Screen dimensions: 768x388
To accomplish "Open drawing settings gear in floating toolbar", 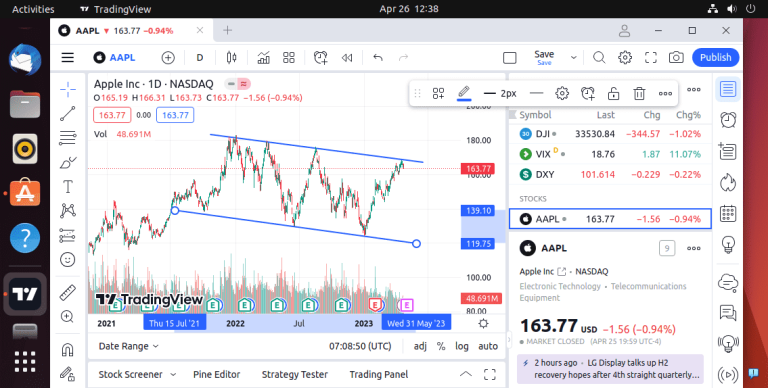I will pos(562,93).
